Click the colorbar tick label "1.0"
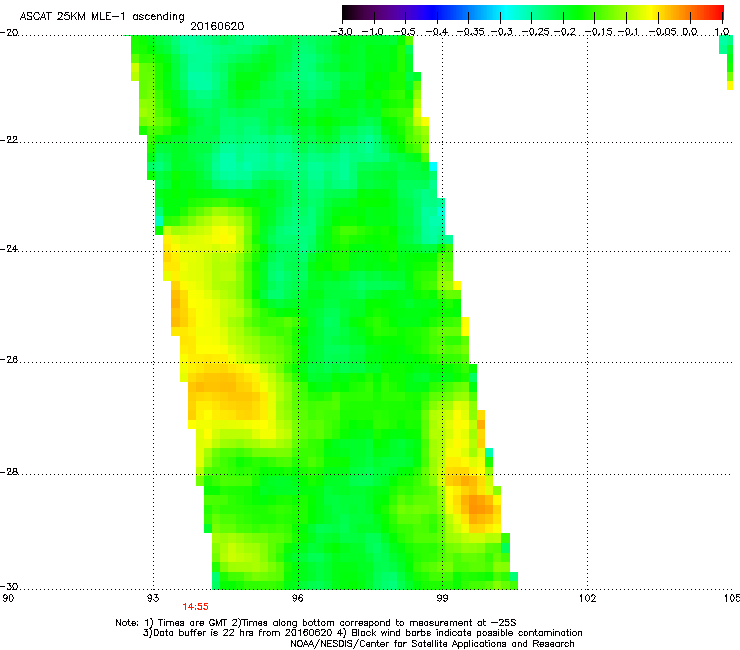 [722, 32]
